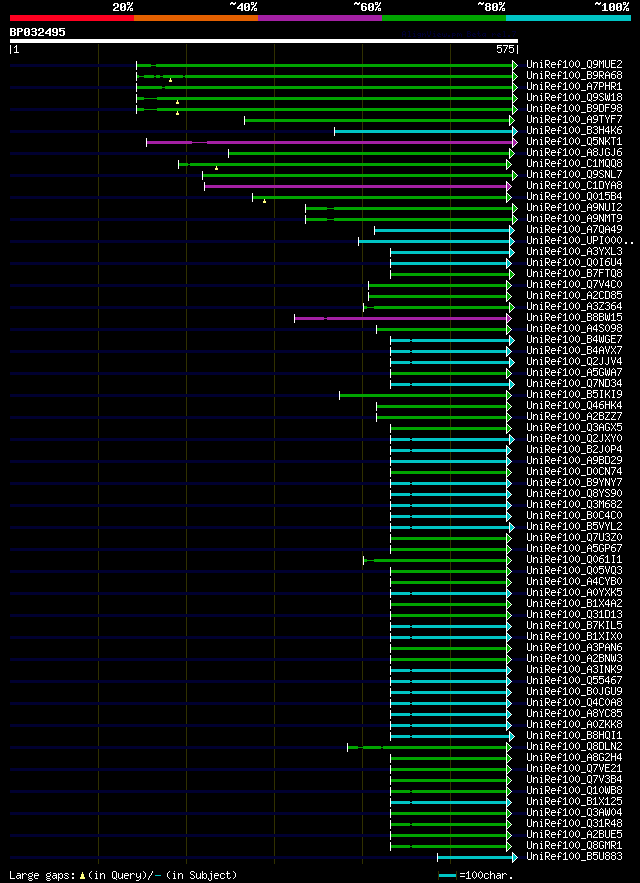Click the cyan arrowhead ending the A7QA49 alignment
Viewport: 640px width, 883px height.
512,230
